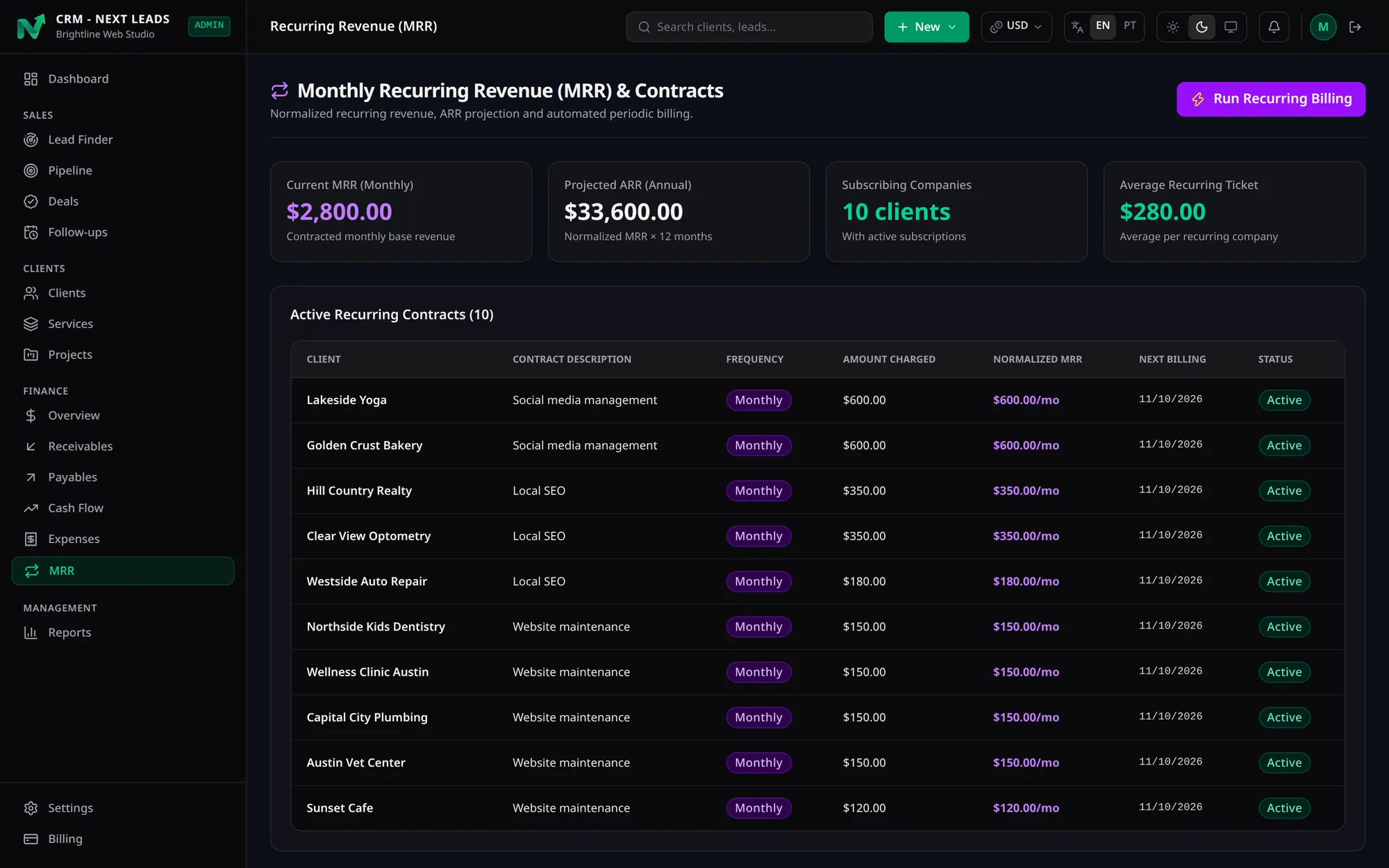Select the MRR sidebar item
The height and width of the screenshot is (868, 1389).
(123, 571)
